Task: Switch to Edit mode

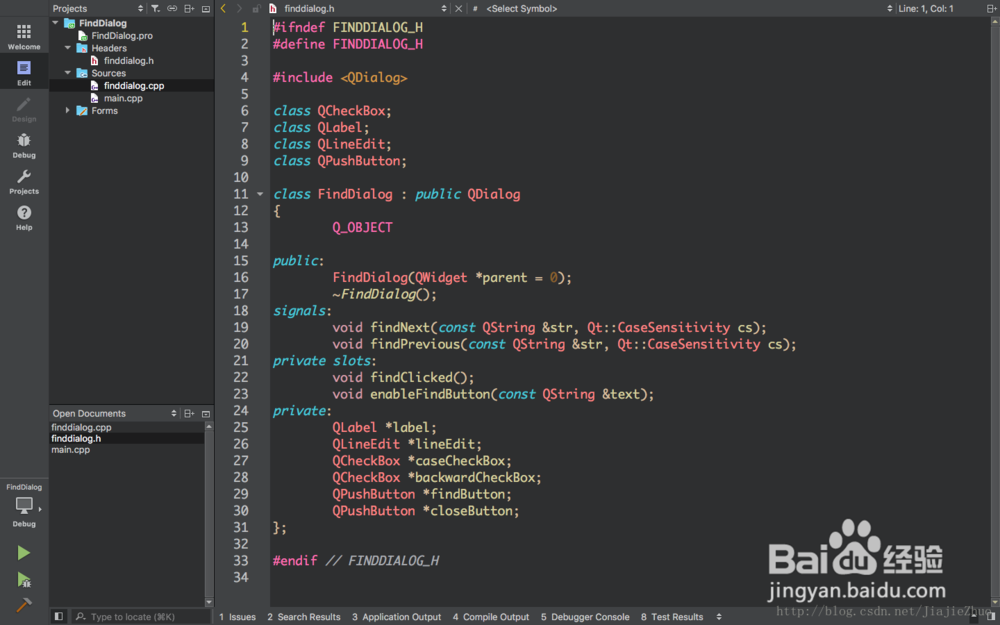Action: [x=24, y=73]
